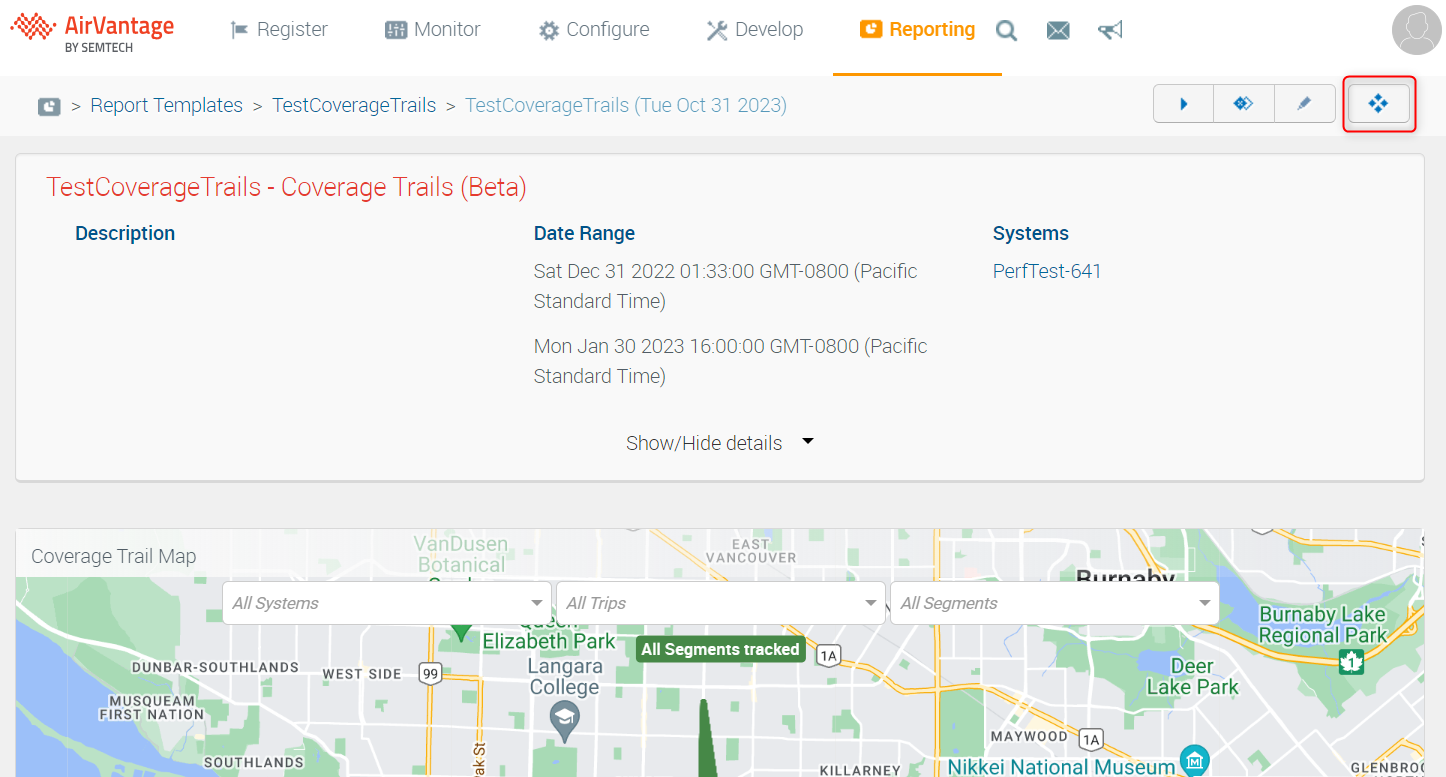Open the All Segments dropdown

[x=1054, y=603]
